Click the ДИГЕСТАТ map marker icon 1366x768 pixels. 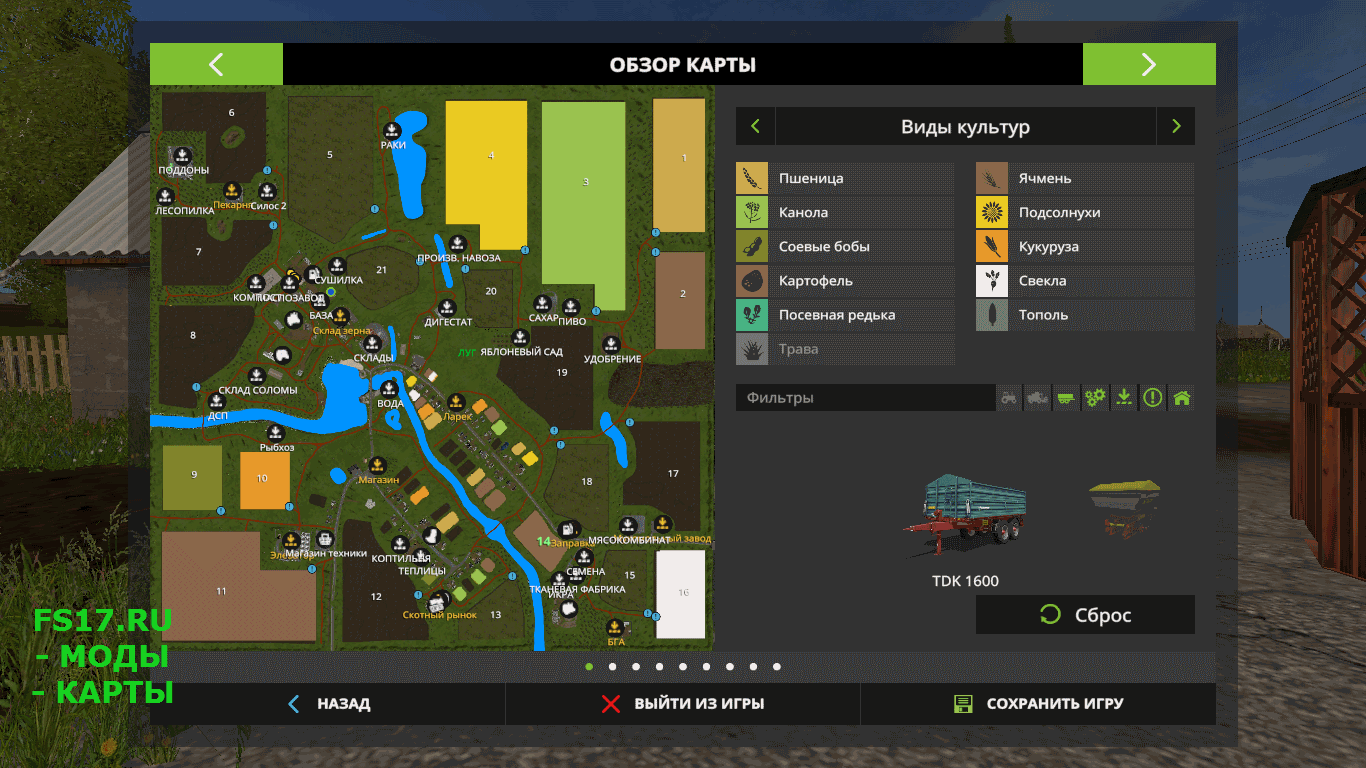click(447, 308)
